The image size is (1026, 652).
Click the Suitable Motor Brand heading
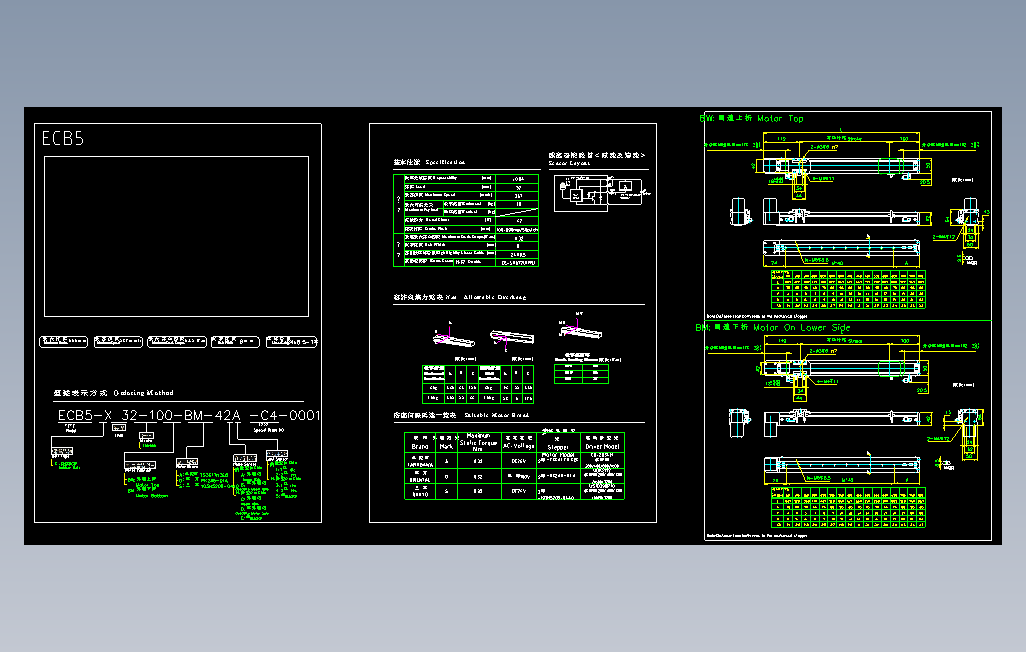(497, 415)
